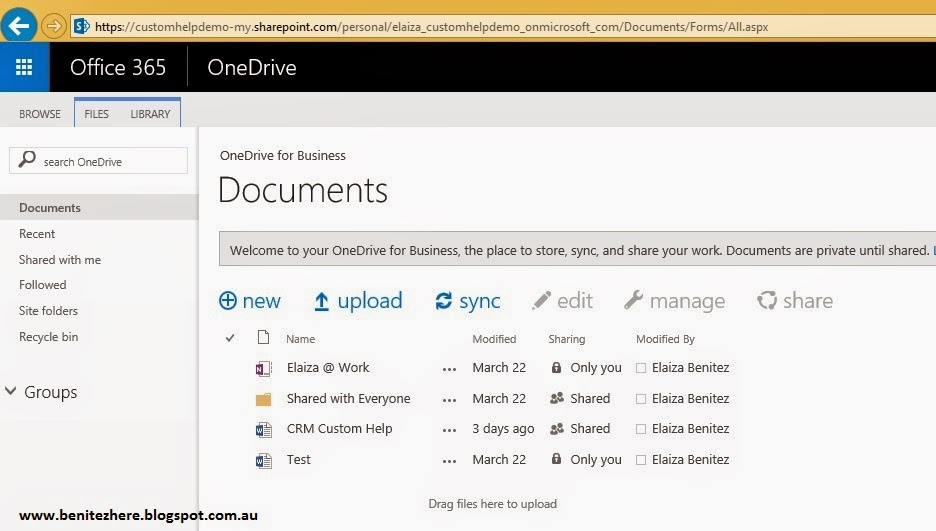Viewport: 936px width, 531px height.
Task: Click the sync arrows icon
Action: 444,301
